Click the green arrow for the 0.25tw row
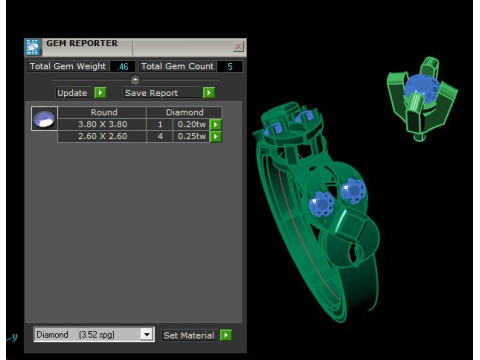 216,136
